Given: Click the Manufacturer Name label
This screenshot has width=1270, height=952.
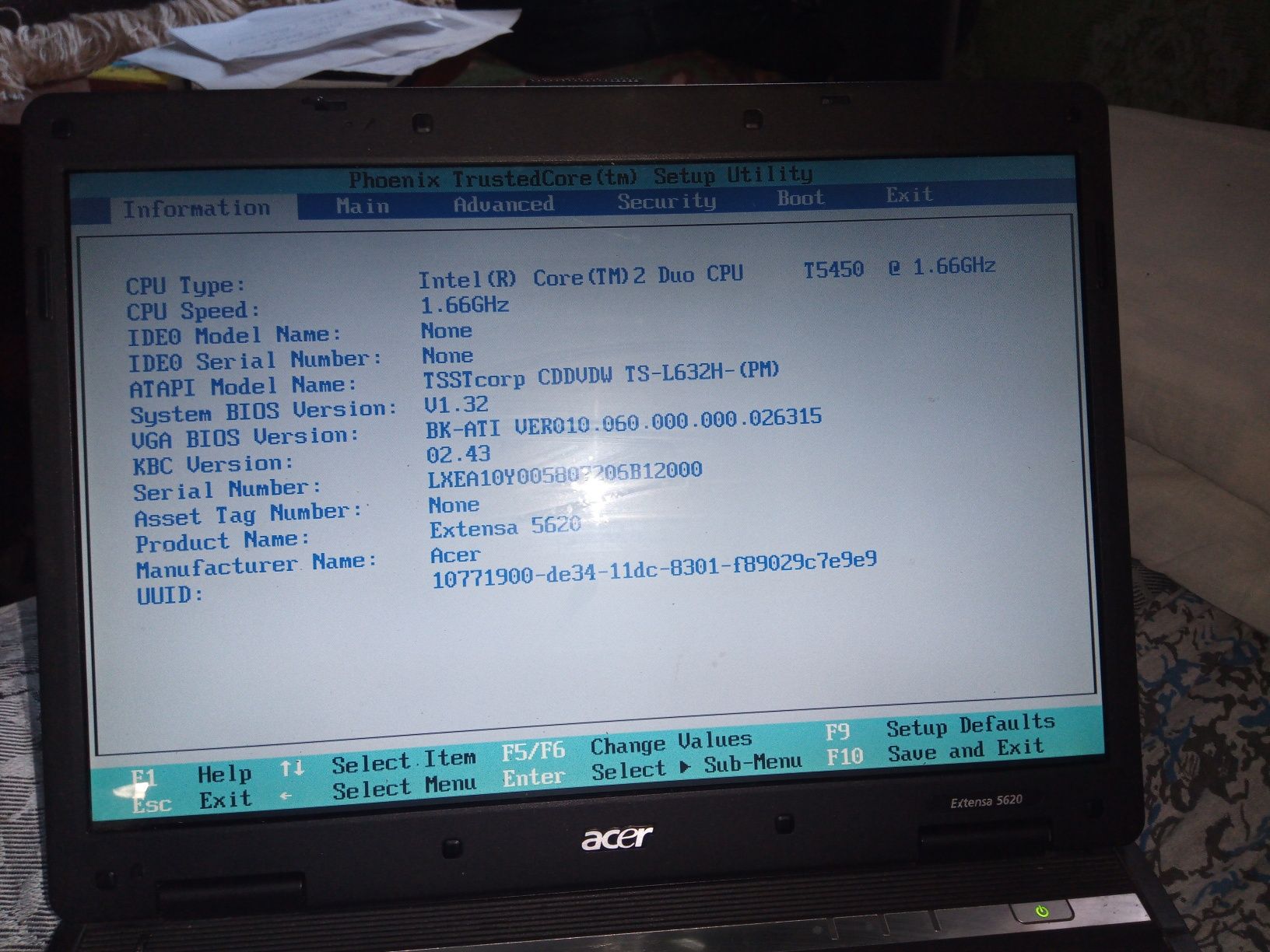Looking at the screenshot, I should click(257, 566).
